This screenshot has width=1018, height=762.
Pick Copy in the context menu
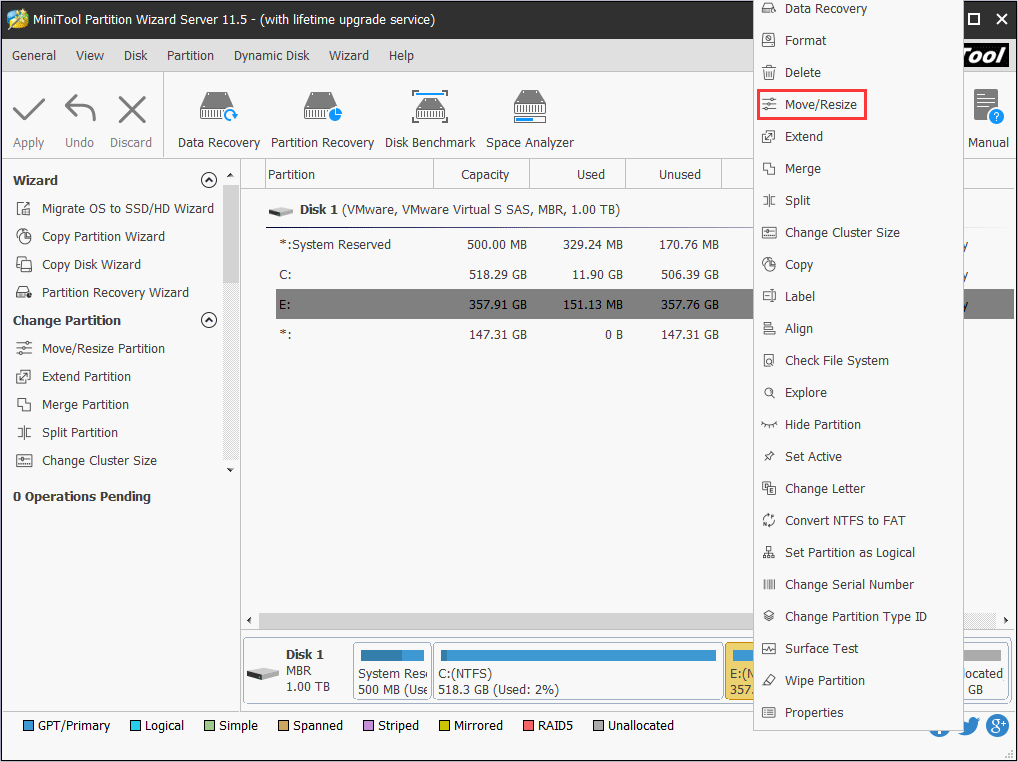858,265
